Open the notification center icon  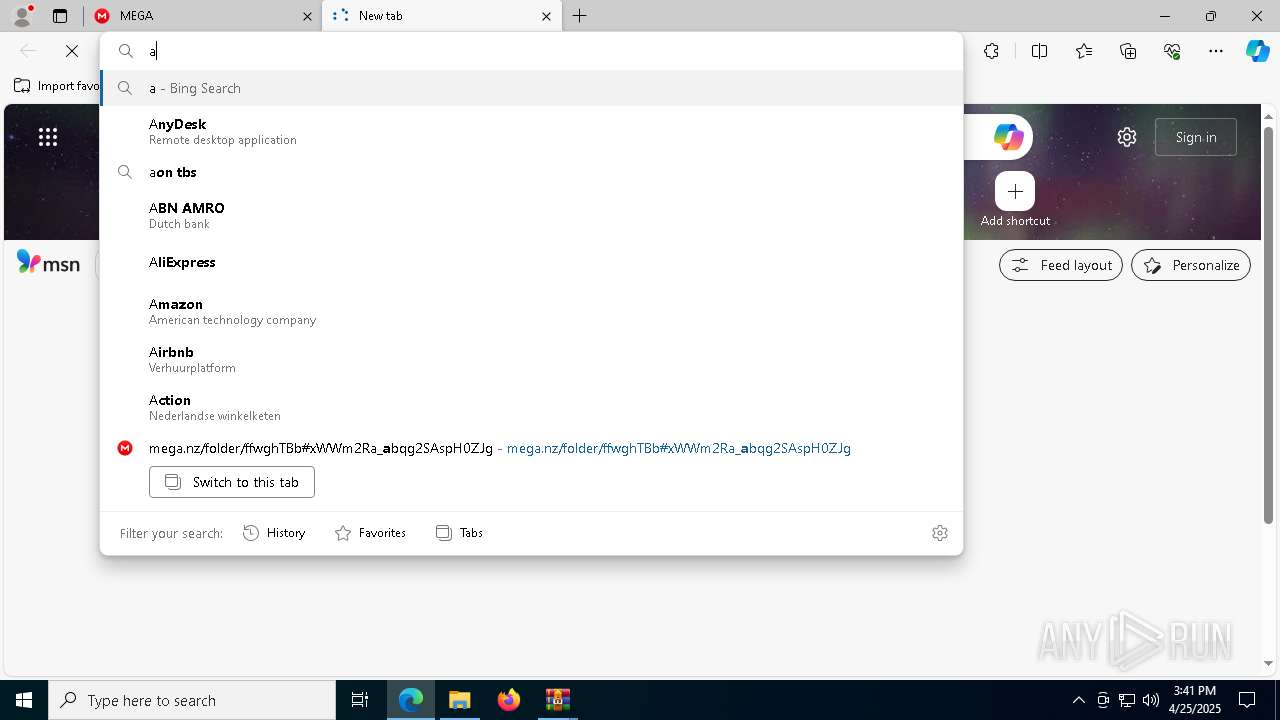1247,700
